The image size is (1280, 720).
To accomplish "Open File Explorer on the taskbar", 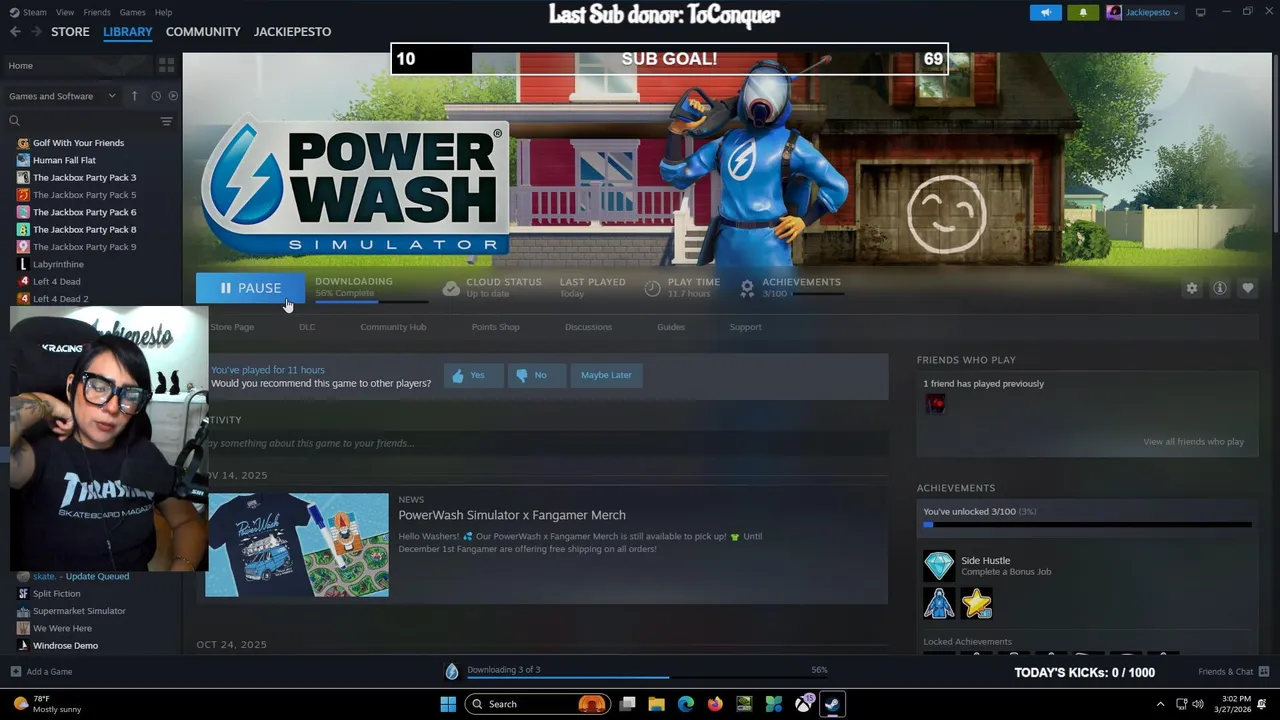I will (x=656, y=704).
